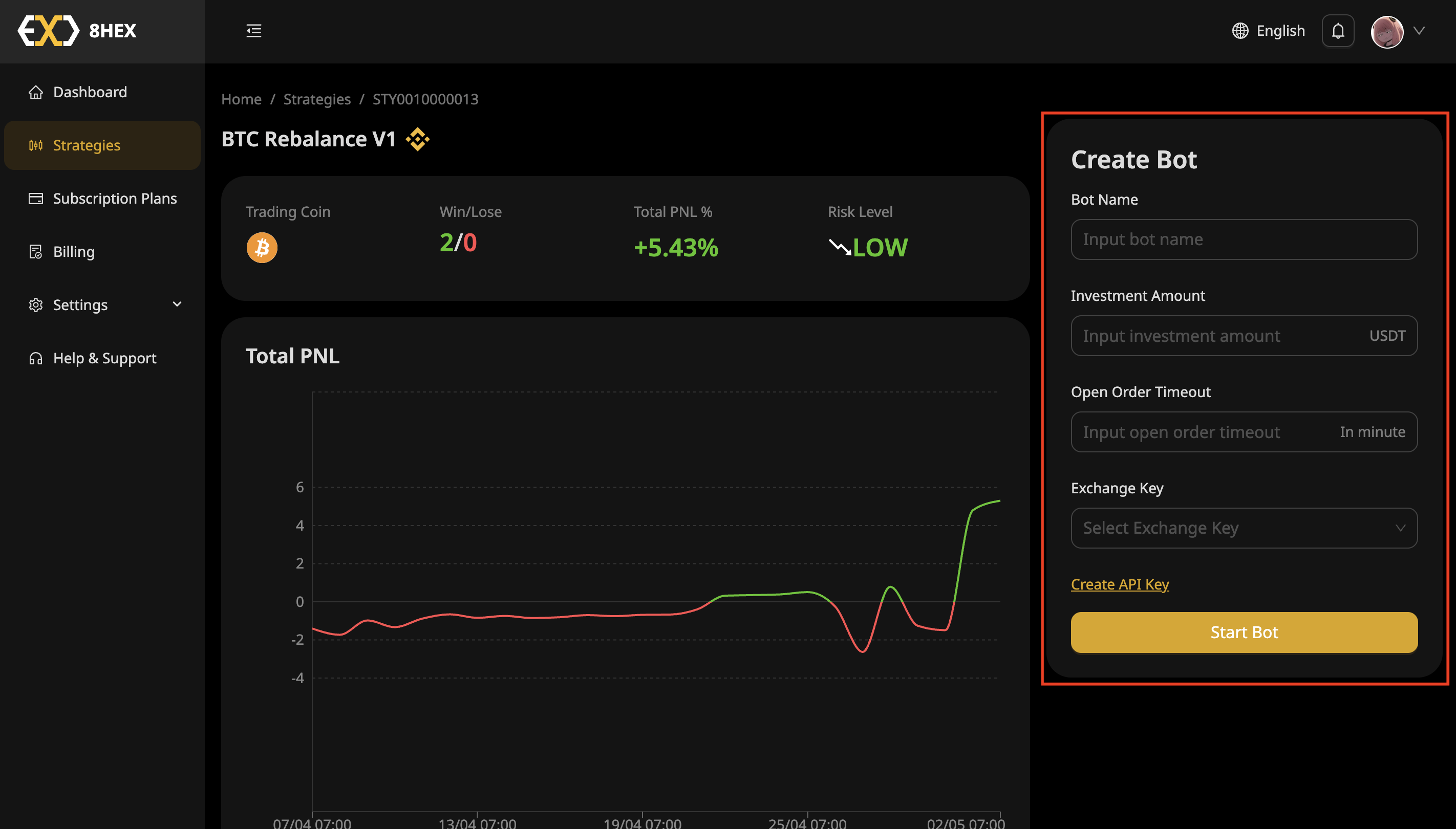Click the Strategies breadcrumb link
Image resolution: width=1456 pixels, height=829 pixels.
317,99
